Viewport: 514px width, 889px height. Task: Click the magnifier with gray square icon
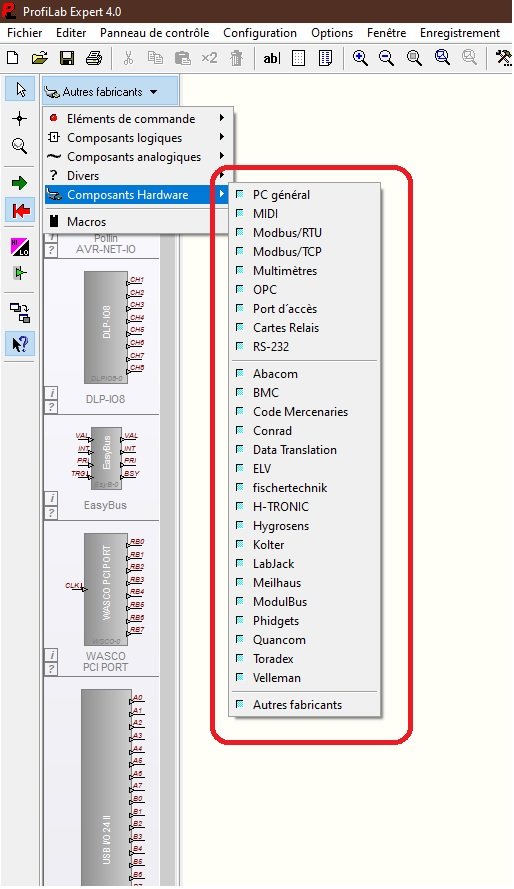[414, 58]
